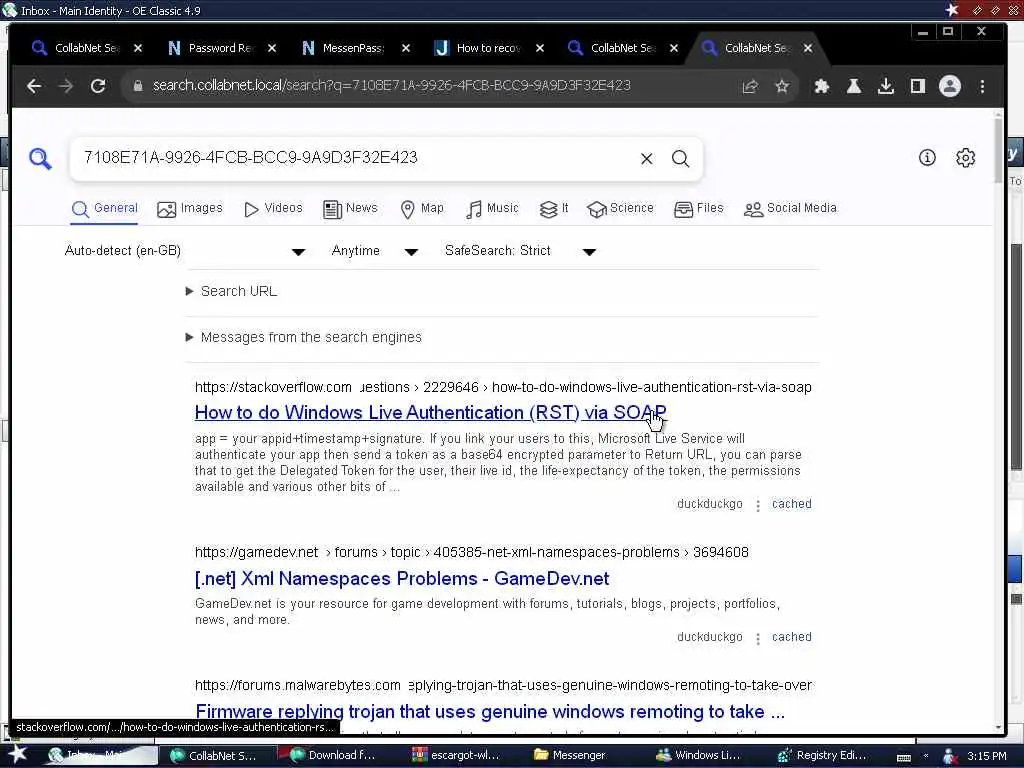This screenshot has height=768, width=1024.
Task: Open cached copy of Stack Overflow result
Action: (792, 504)
